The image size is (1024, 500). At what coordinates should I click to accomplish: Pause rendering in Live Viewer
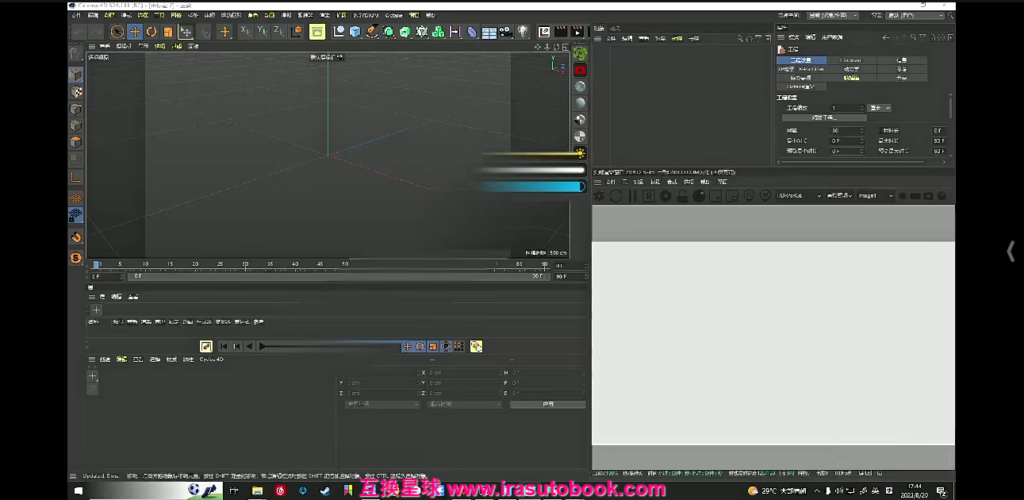633,196
